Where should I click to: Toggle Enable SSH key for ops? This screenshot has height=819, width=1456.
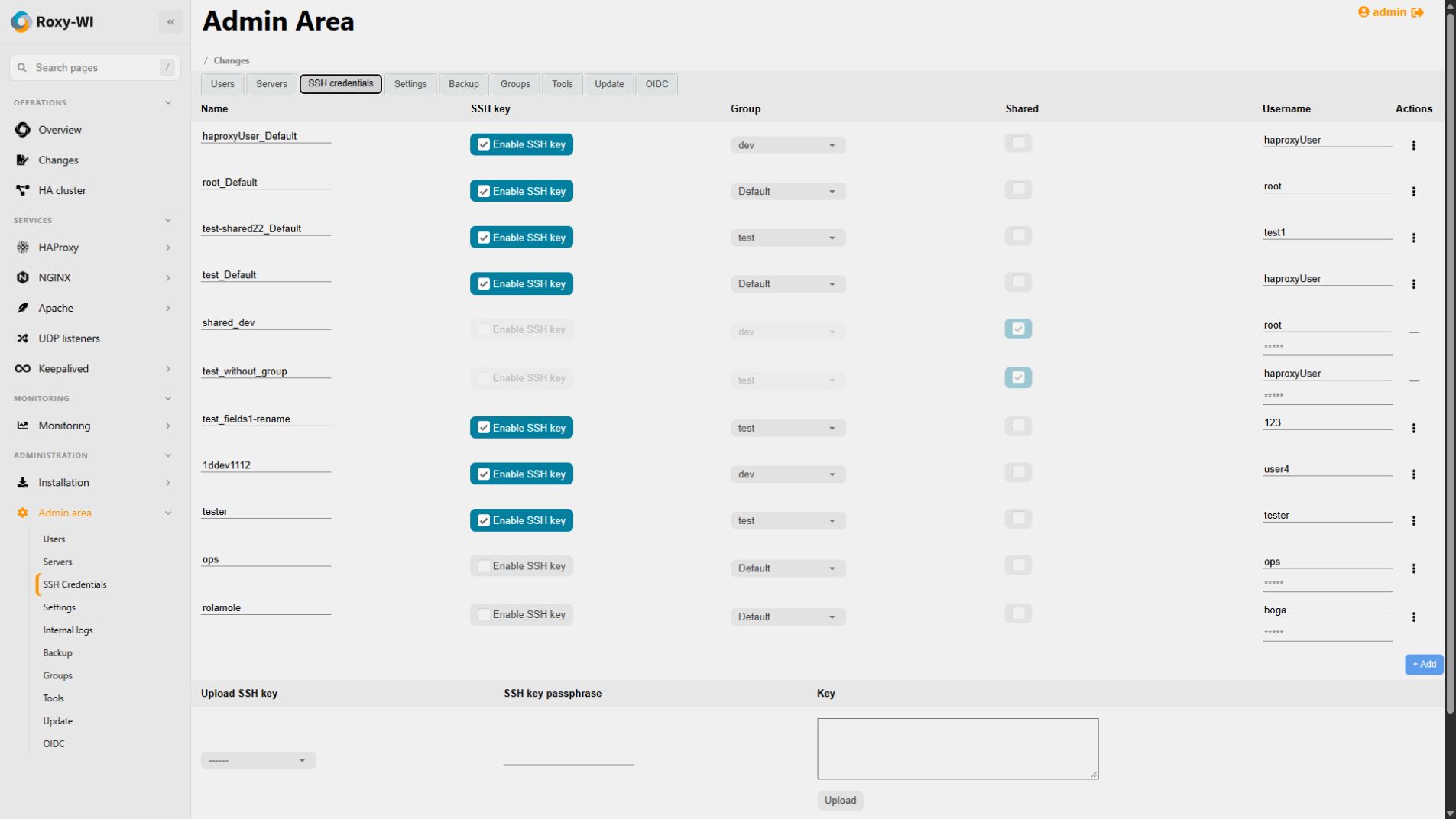[x=521, y=566]
